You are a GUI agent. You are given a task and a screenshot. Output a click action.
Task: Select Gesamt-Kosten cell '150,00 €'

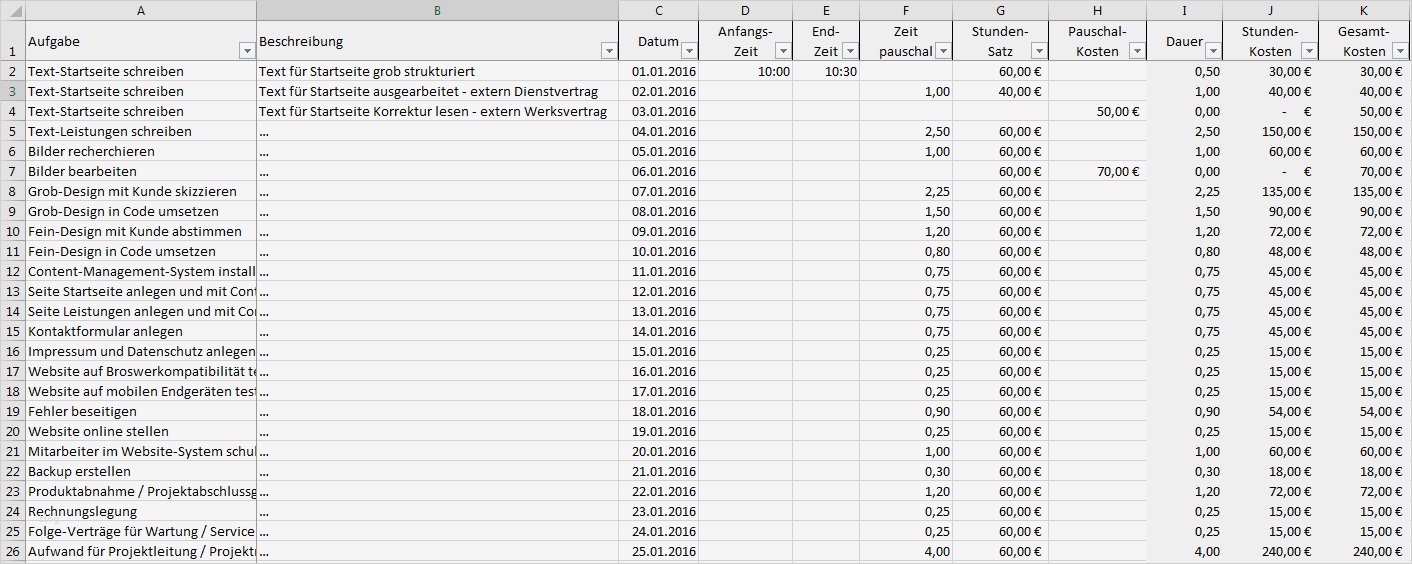coord(1365,131)
